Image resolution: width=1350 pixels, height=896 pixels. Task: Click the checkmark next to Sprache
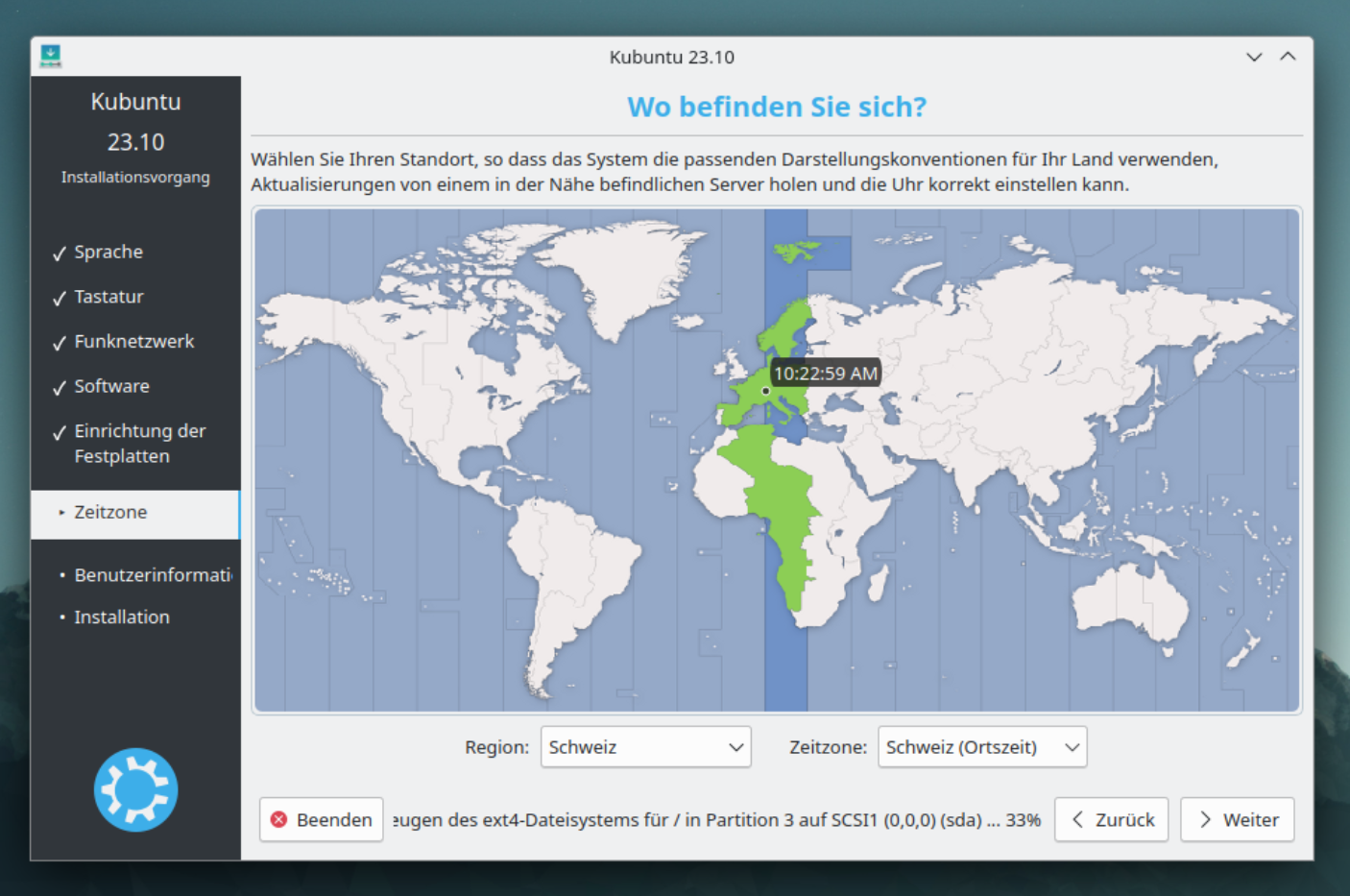click(x=60, y=253)
